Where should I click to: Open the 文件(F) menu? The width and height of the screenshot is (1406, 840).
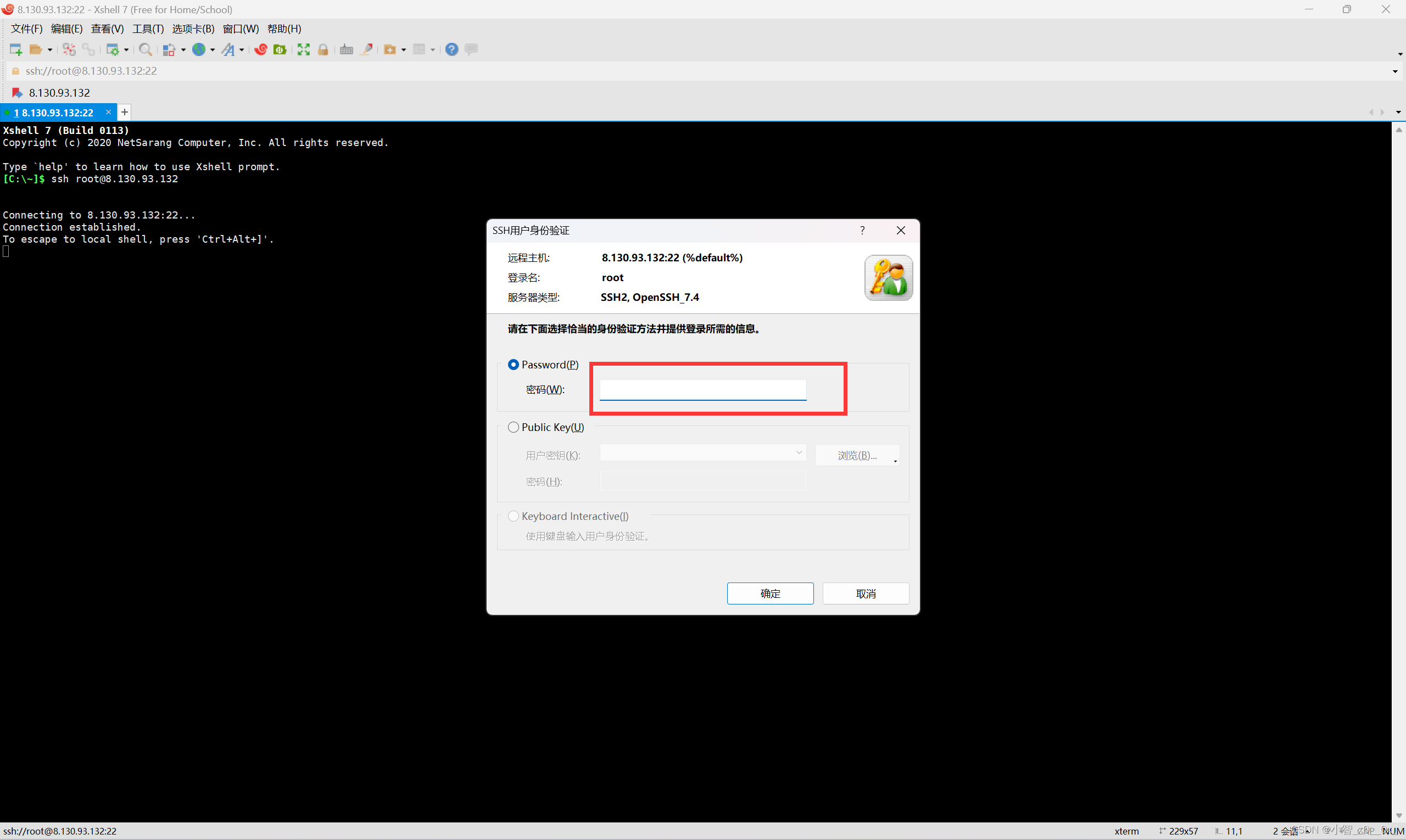click(x=26, y=29)
